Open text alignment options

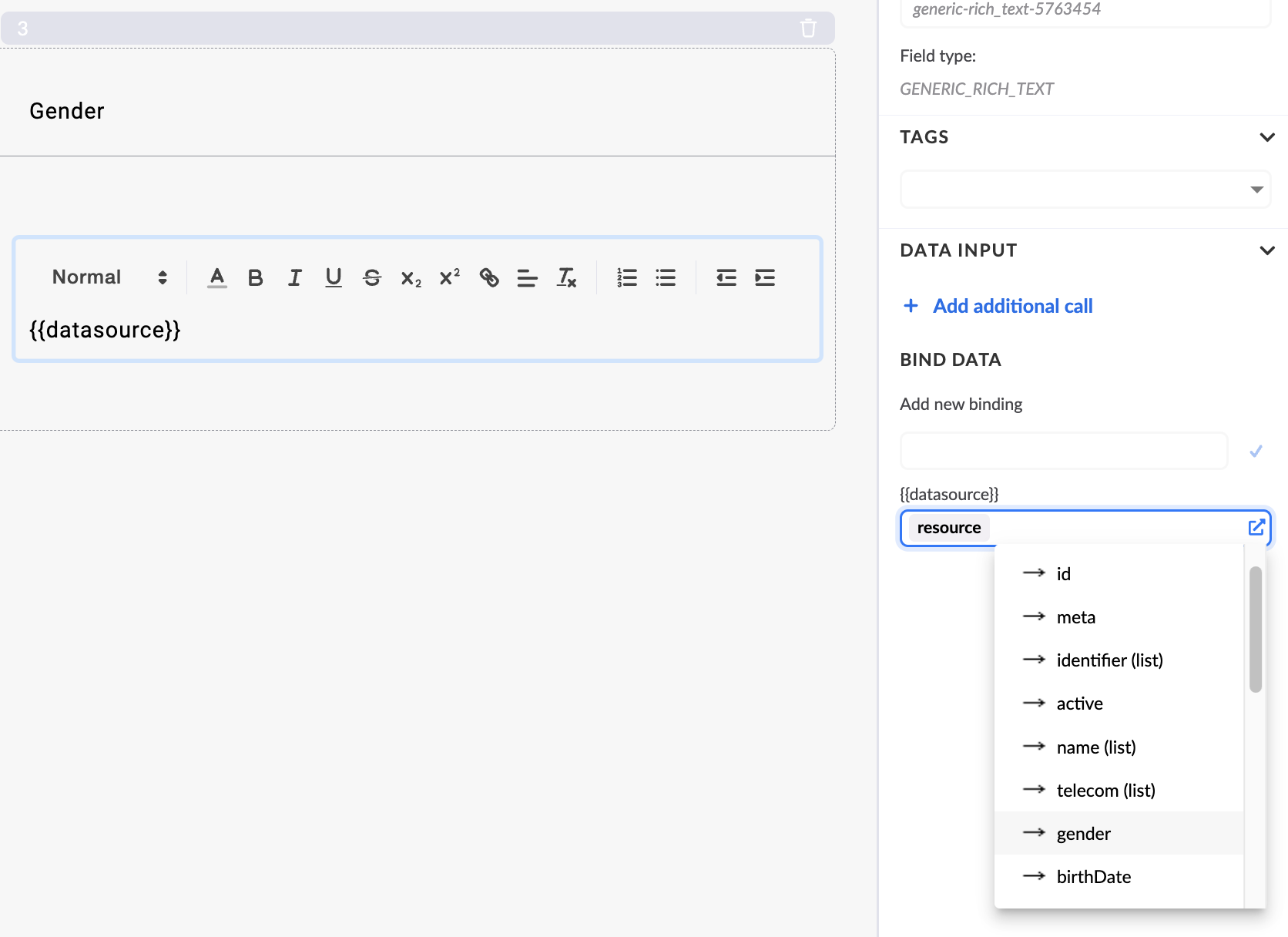pyautogui.click(x=528, y=277)
